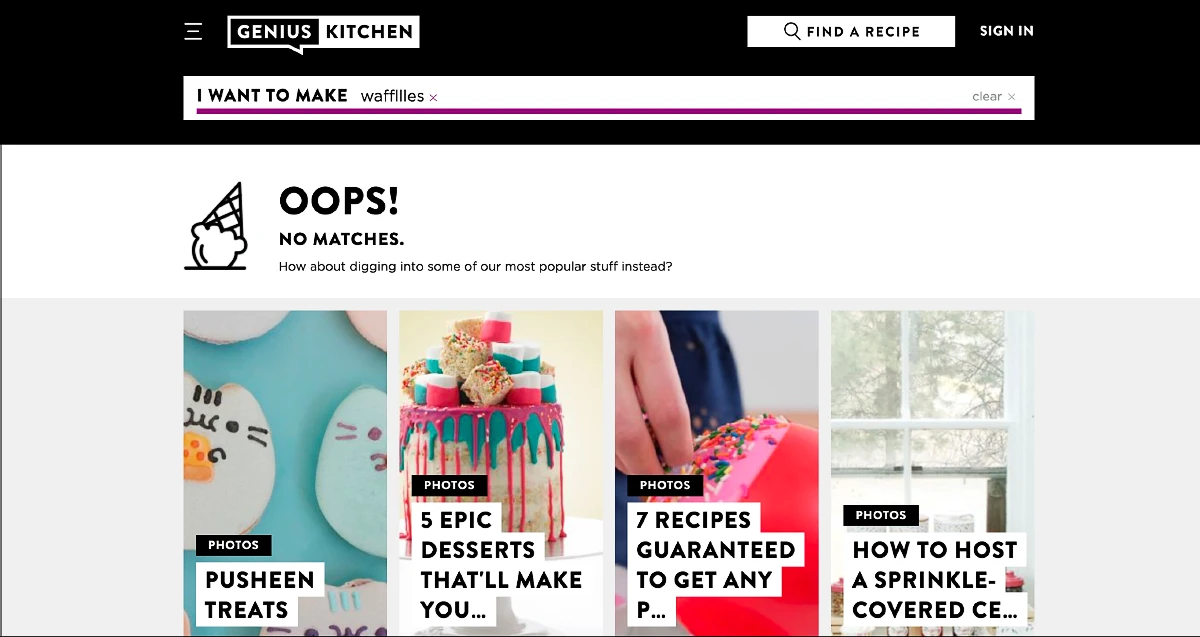Screen dimensions: 1200x637
Task: Open the Find a Recipe button
Action: pos(851,31)
